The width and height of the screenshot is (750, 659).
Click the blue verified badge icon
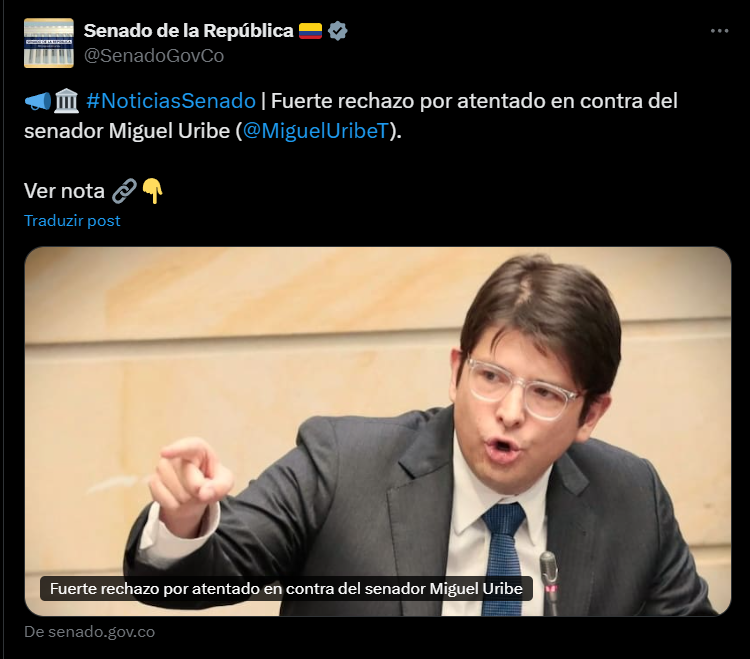[338, 31]
